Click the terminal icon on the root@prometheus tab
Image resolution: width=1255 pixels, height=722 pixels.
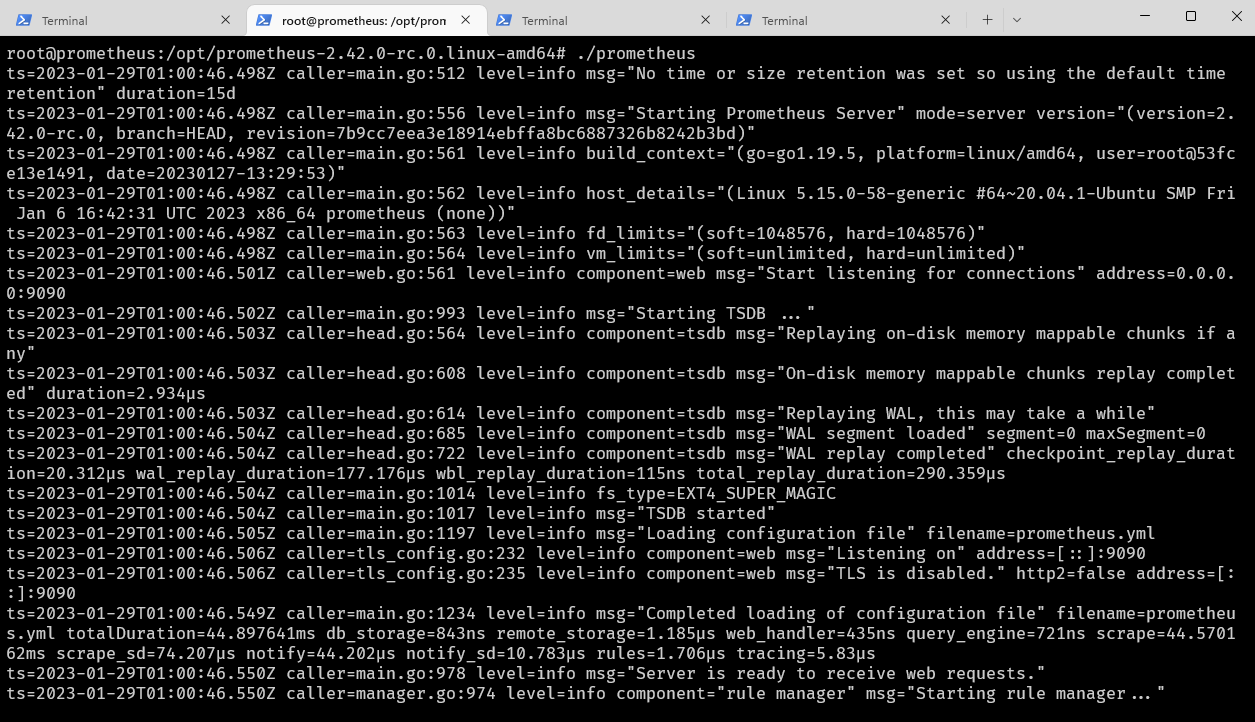(x=263, y=19)
